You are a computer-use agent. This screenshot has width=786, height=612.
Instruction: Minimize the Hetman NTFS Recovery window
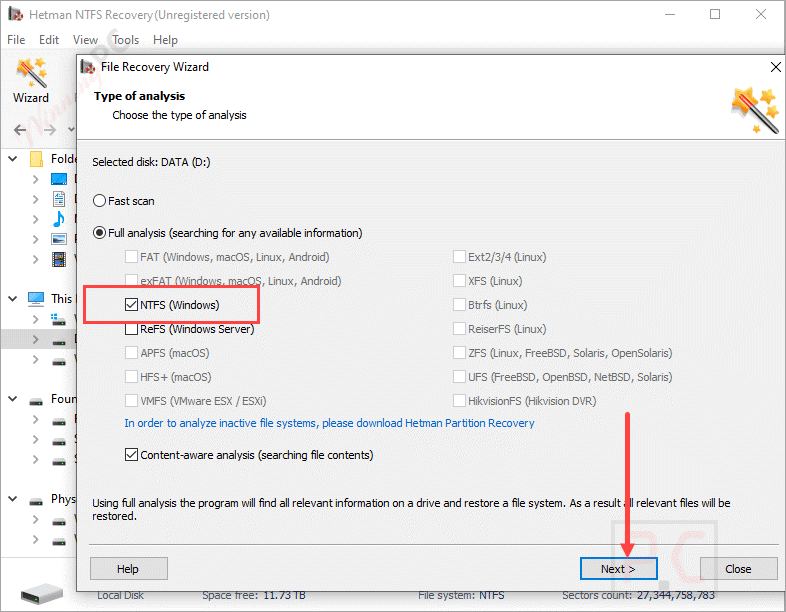pyautogui.click(x=670, y=14)
